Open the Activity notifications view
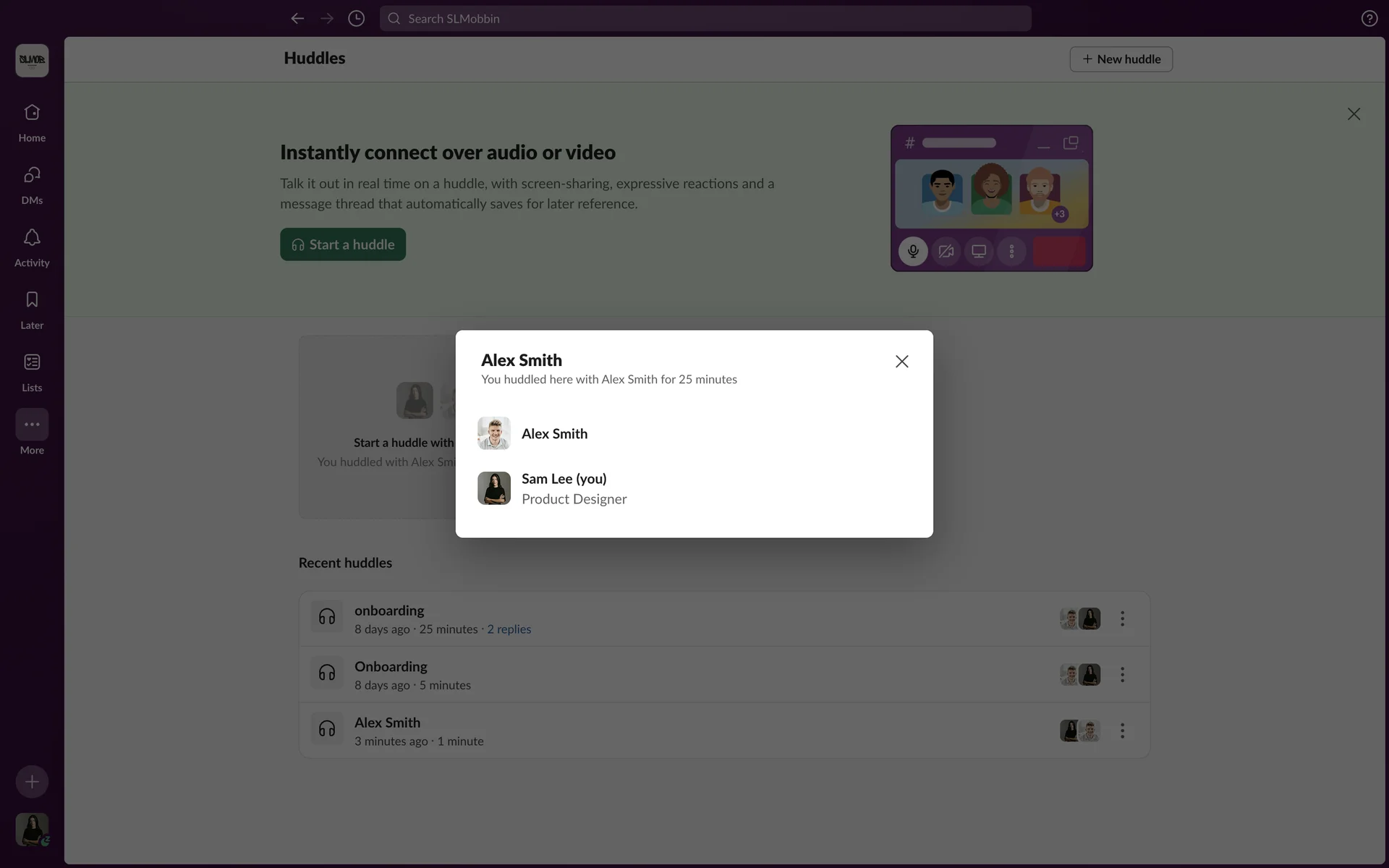This screenshot has width=1389, height=868. click(32, 247)
